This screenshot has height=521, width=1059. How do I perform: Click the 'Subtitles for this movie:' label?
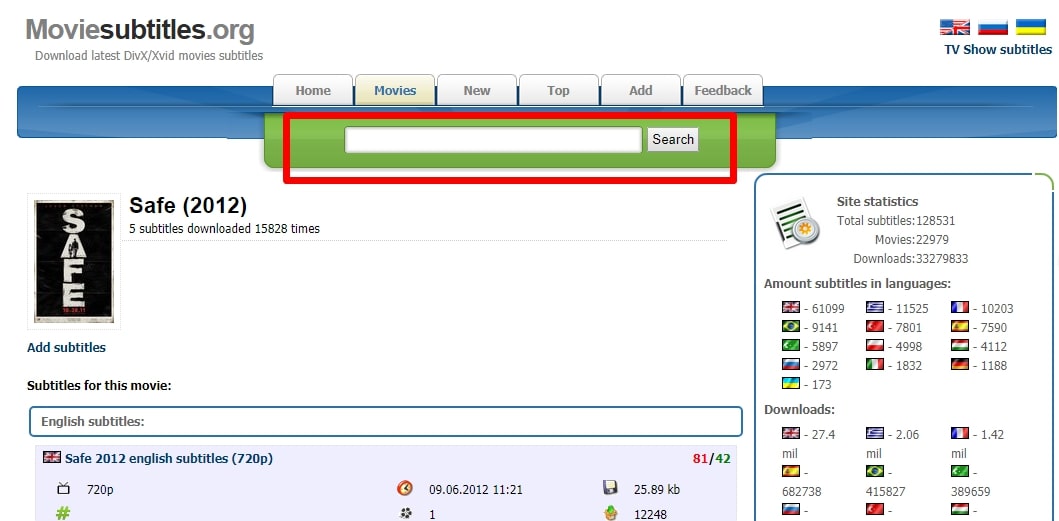click(x=99, y=386)
